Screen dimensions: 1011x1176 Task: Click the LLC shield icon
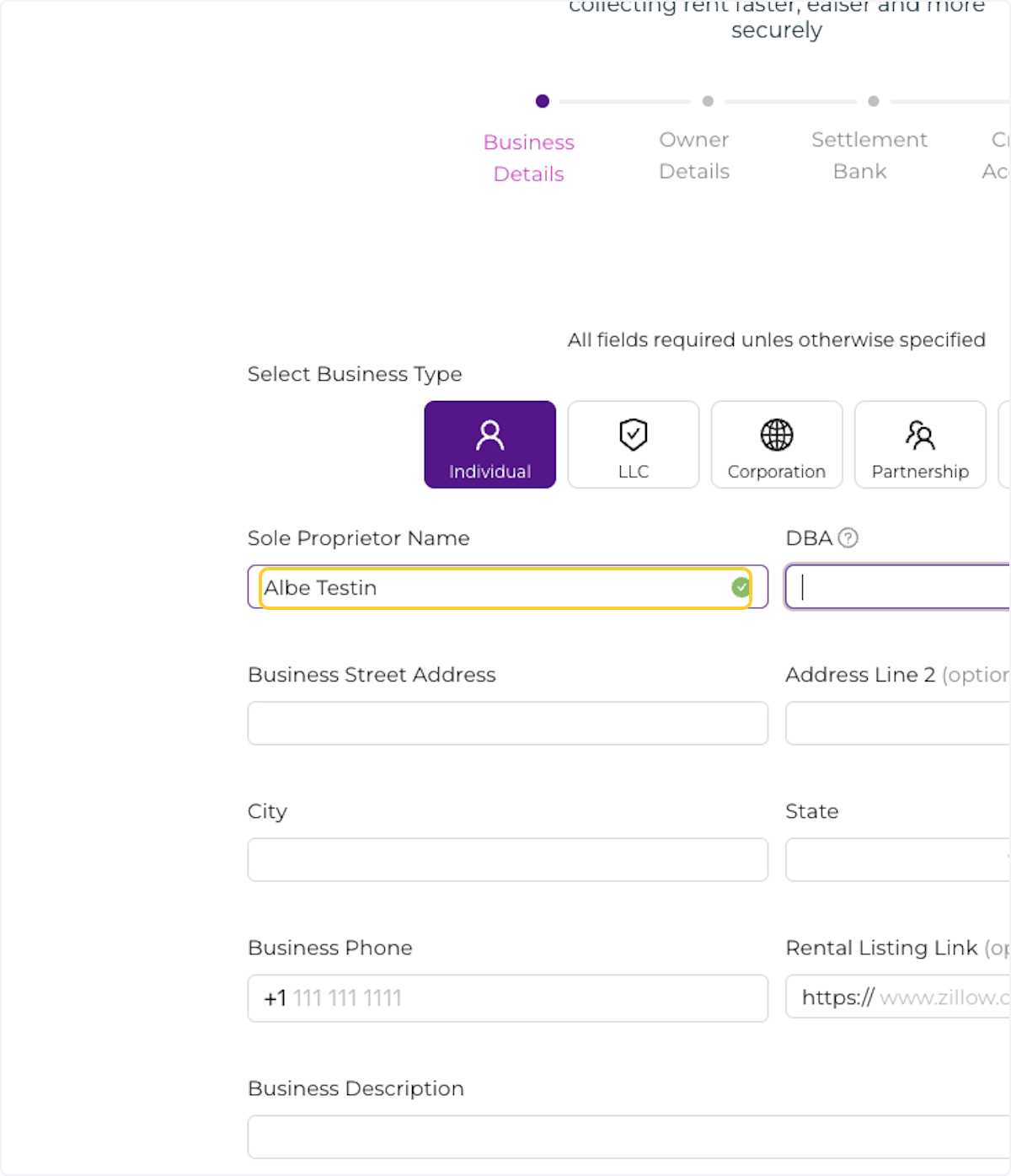pyautogui.click(x=633, y=435)
